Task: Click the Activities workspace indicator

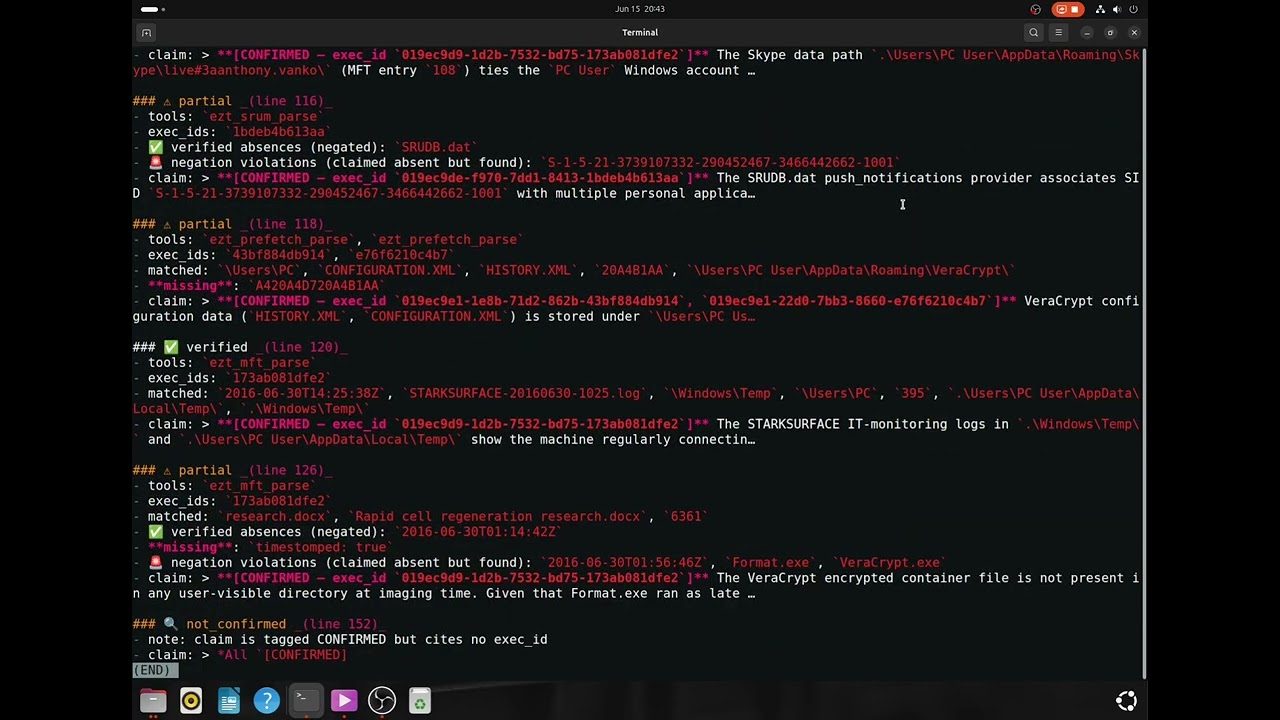Action: click(152, 9)
